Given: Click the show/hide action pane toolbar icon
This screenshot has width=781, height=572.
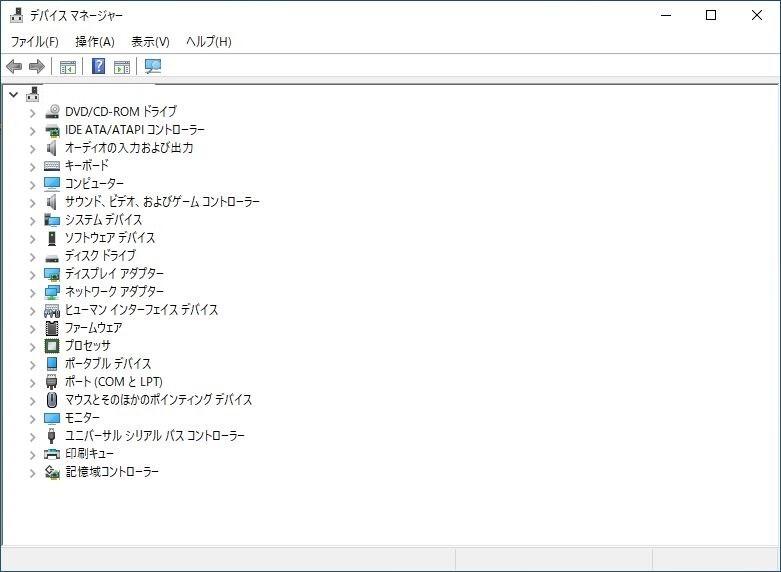Looking at the screenshot, I should point(122,66).
